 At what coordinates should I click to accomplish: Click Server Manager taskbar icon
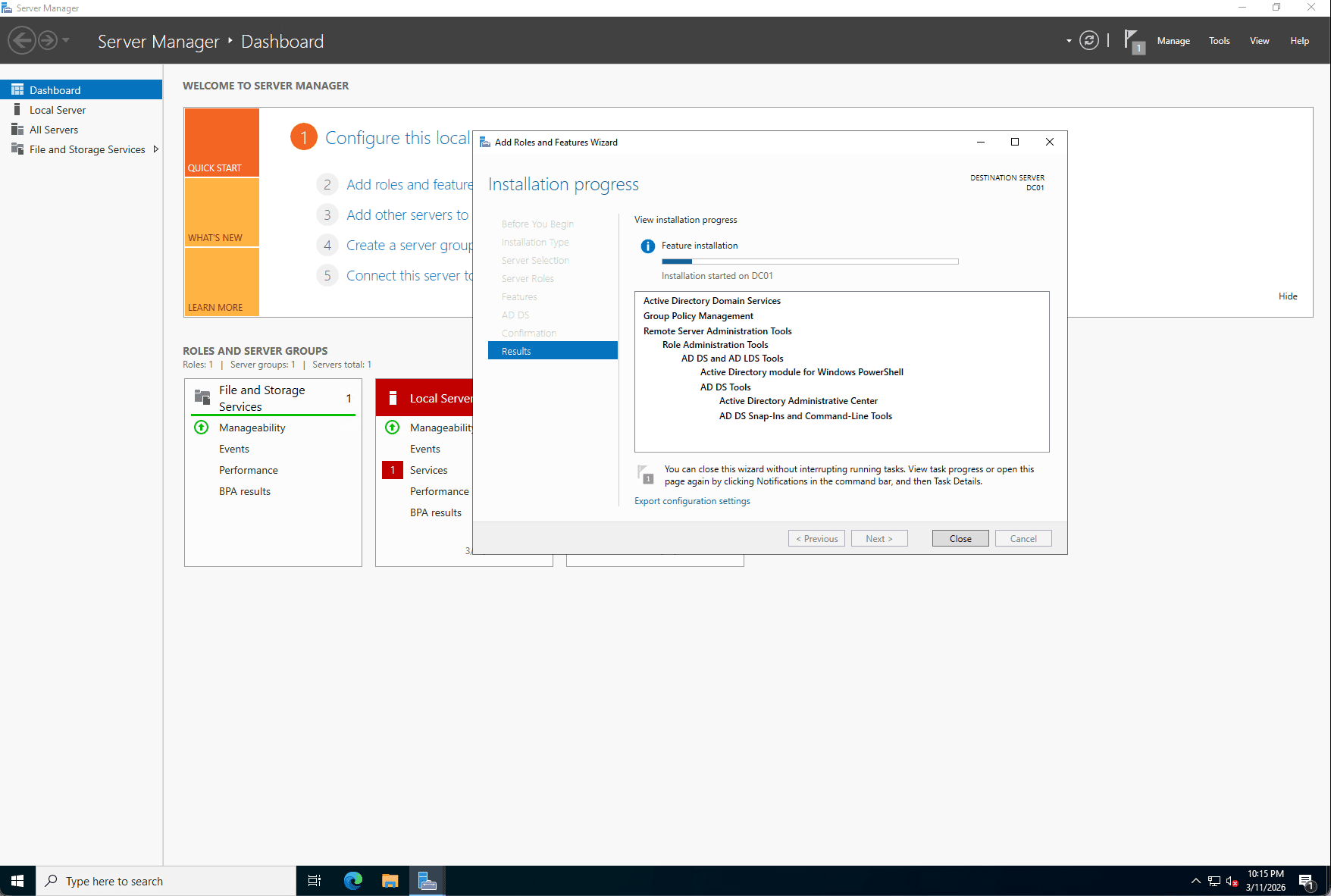427,881
